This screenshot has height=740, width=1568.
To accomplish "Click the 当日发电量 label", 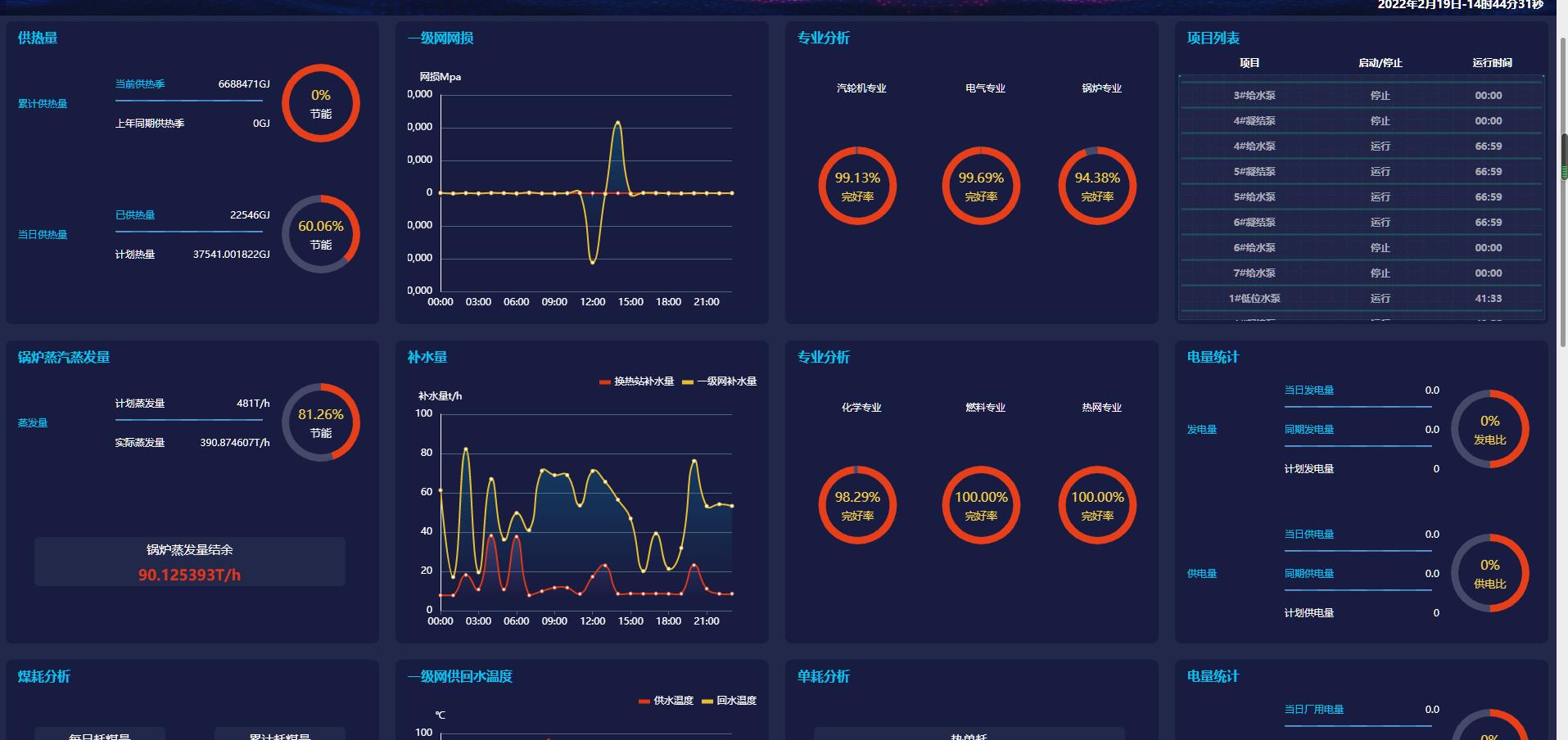I will click(x=1309, y=390).
